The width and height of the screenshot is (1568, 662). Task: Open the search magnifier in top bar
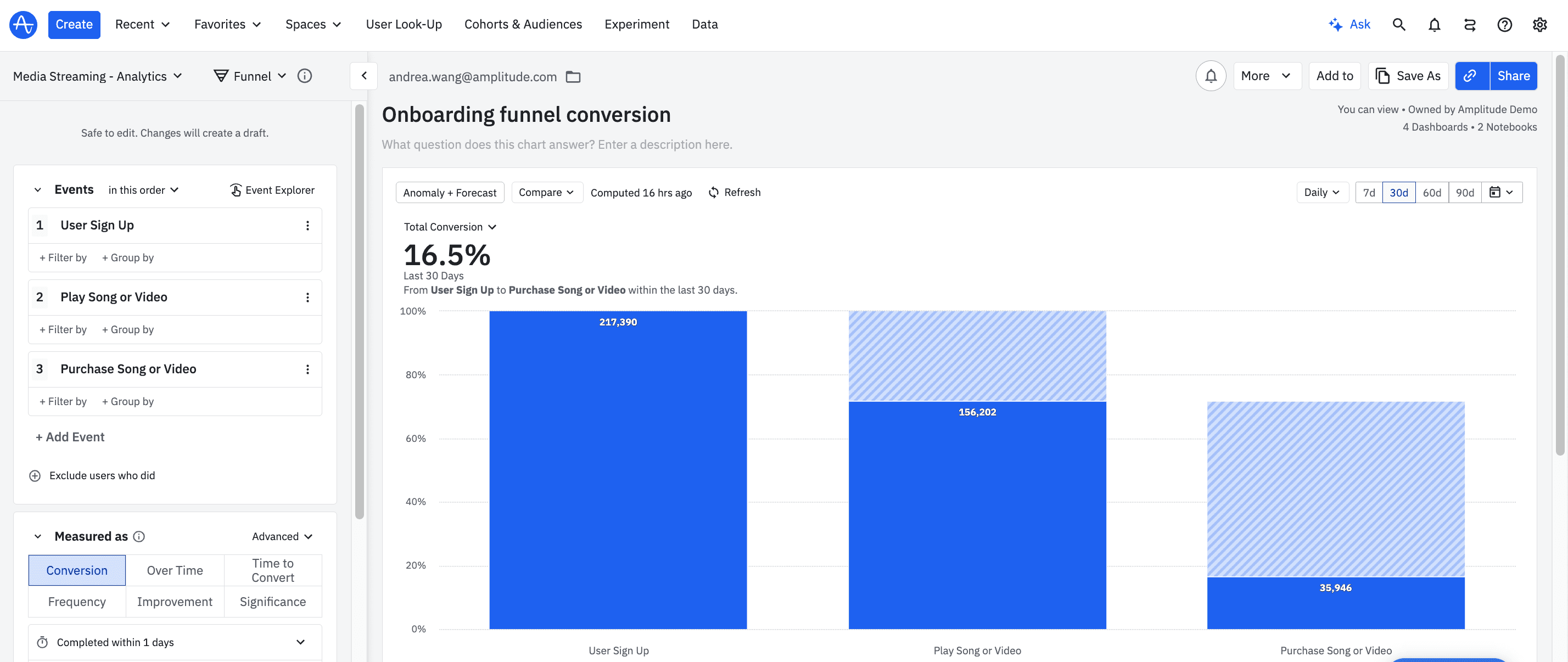[1399, 24]
